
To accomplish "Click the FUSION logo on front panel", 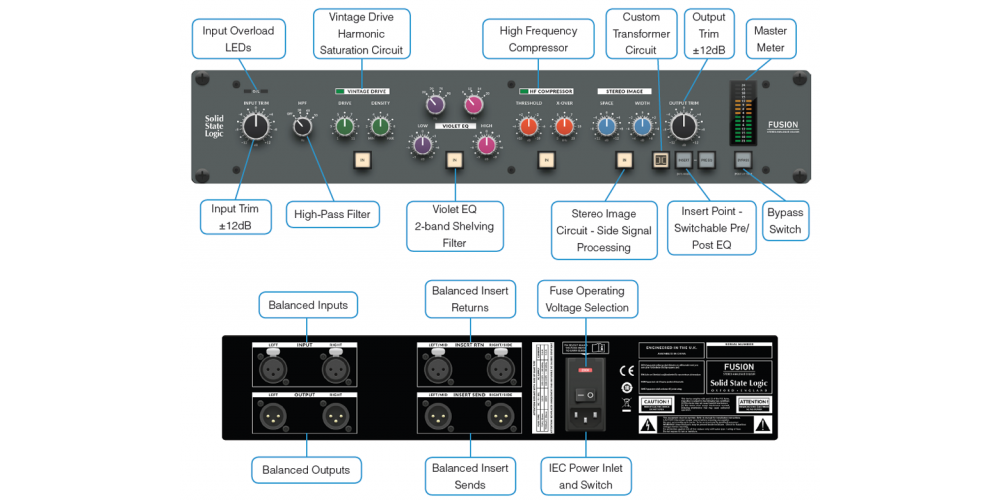I will pyautogui.click(x=783, y=126).
